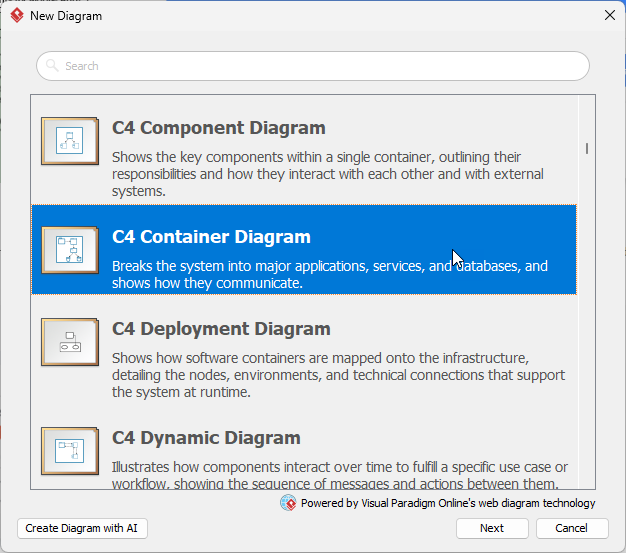
Task: Click the C4 Dynamic Diagram thumbnail icon
Action: click(x=69, y=451)
